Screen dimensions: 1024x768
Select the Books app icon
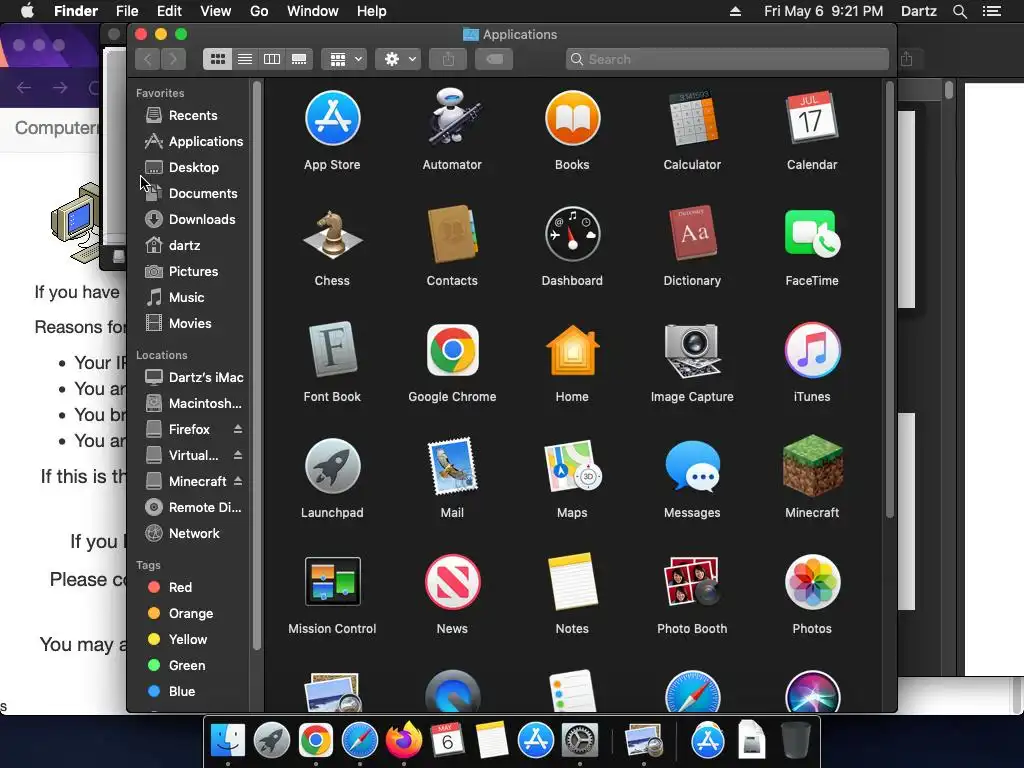click(572, 119)
